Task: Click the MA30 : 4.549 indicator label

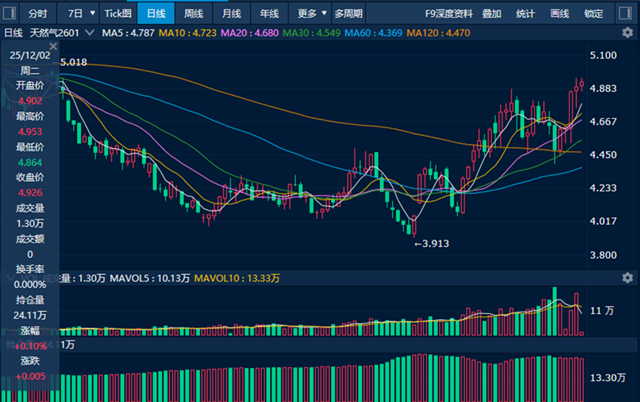Action: (x=311, y=33)
